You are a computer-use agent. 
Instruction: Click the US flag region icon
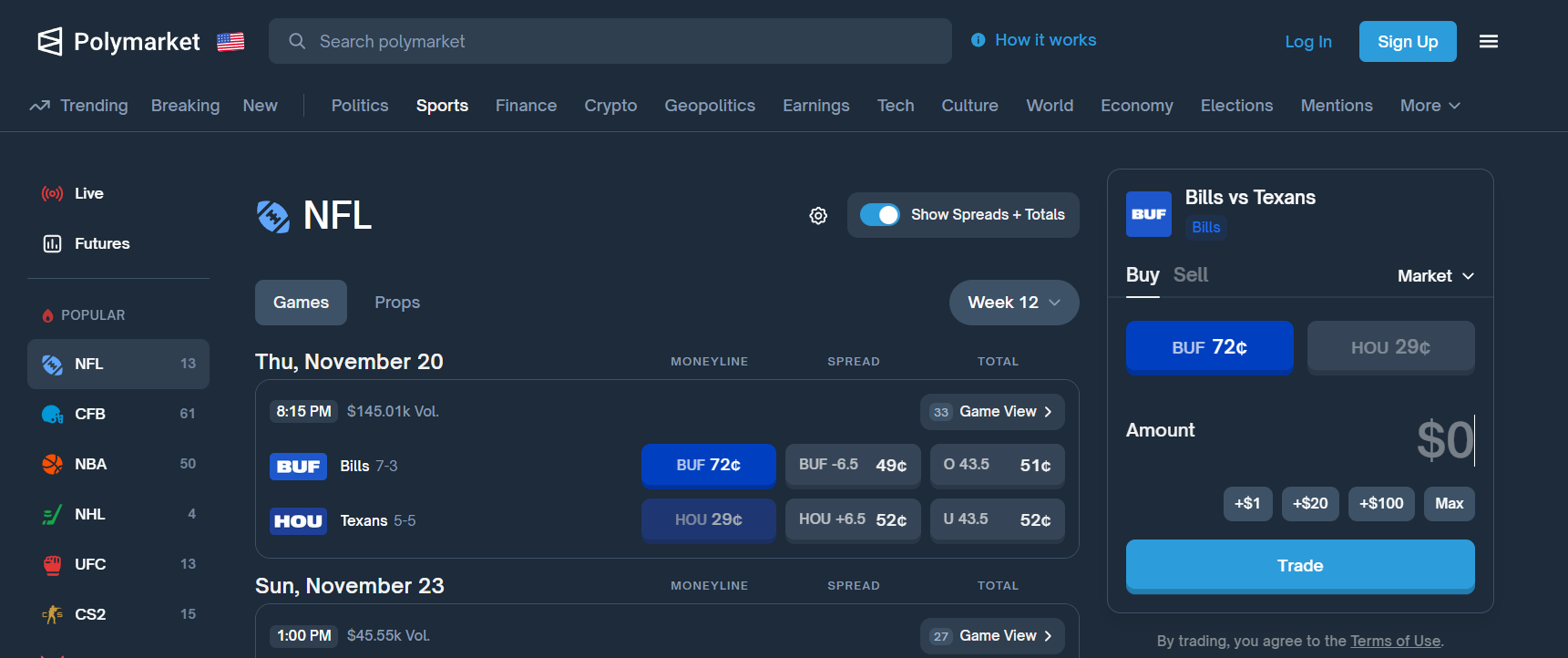coord(231,42)
